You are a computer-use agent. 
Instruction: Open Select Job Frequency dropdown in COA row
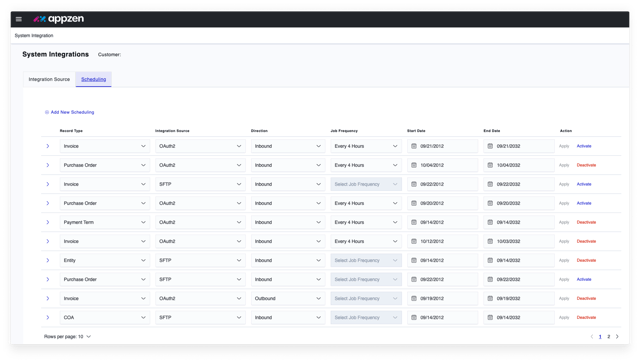(366, 318)
